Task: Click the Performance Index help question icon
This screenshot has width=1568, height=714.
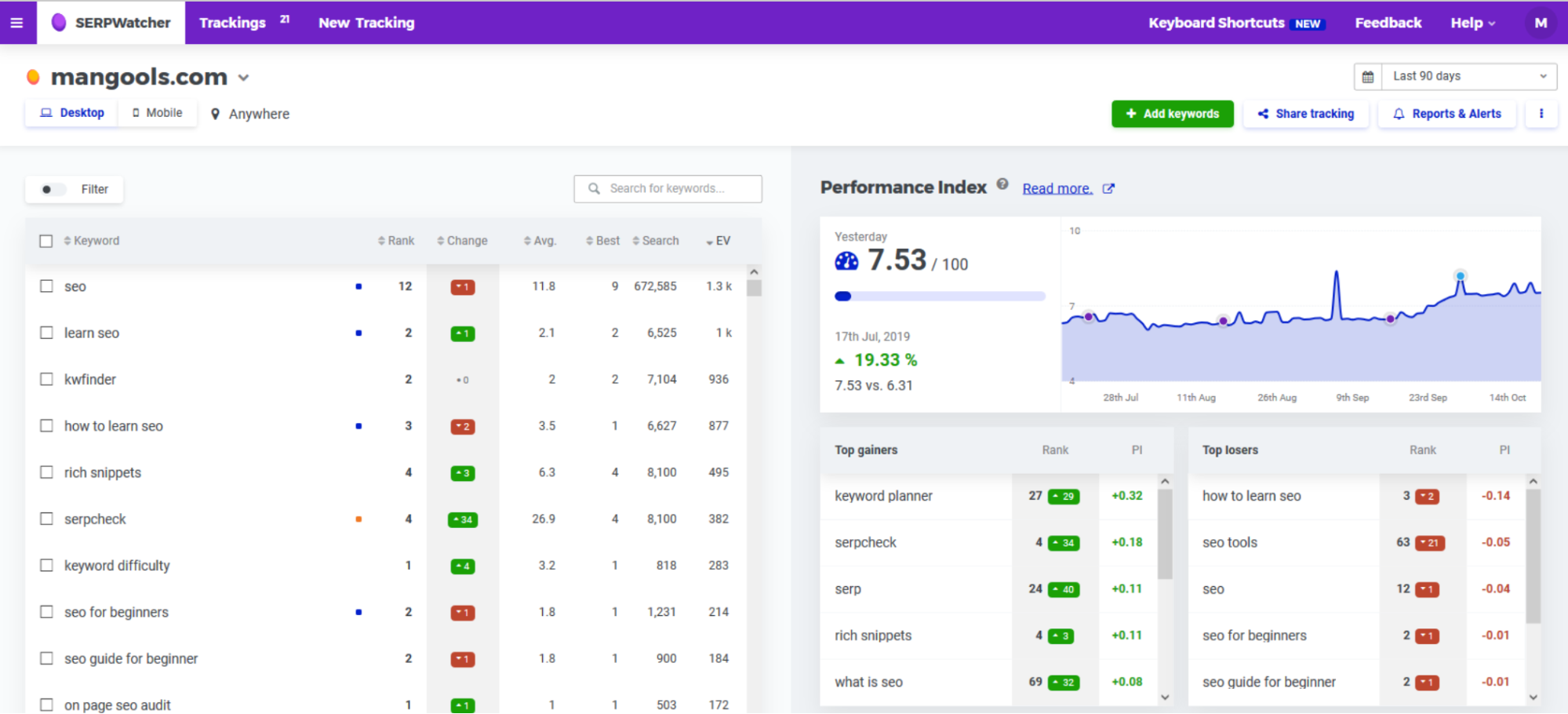Action: (1002, 184)
